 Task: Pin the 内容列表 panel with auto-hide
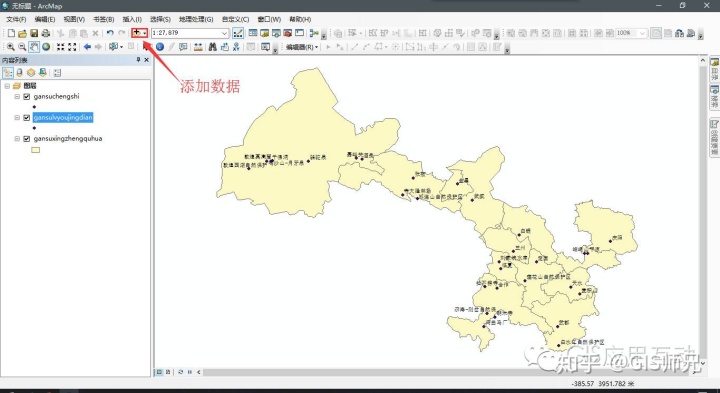[138, 60]
